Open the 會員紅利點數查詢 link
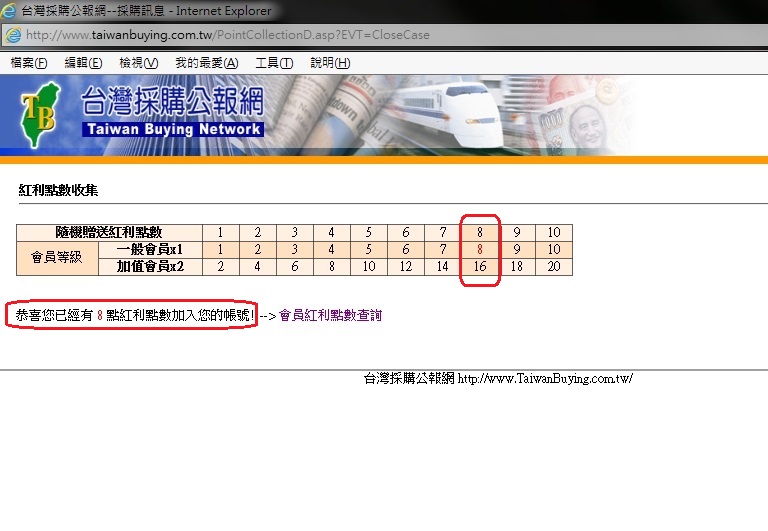The height and width of the screenshot is (531, 768). [x=331, y=315]
